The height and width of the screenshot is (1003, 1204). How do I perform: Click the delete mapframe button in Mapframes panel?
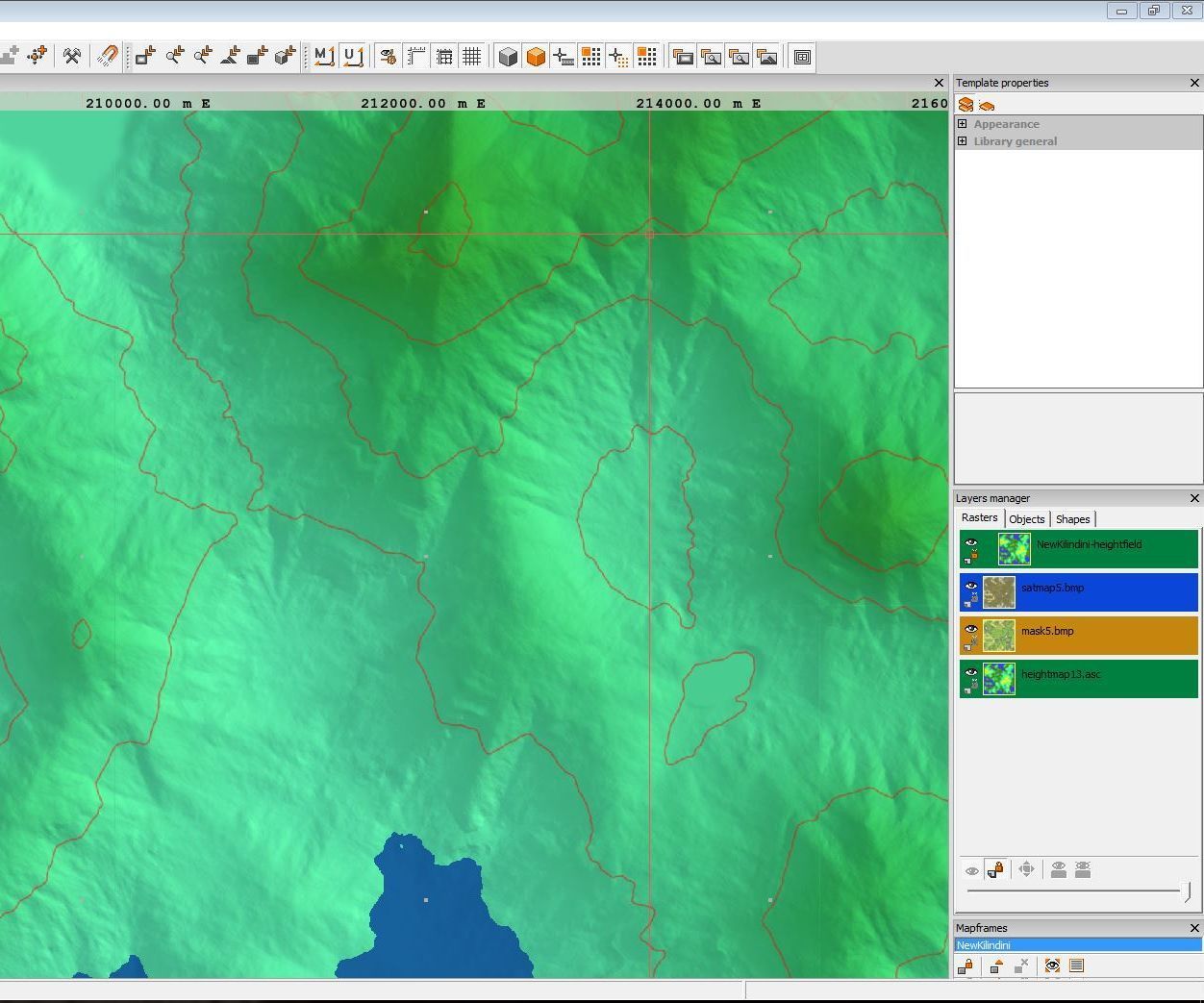1021,965
